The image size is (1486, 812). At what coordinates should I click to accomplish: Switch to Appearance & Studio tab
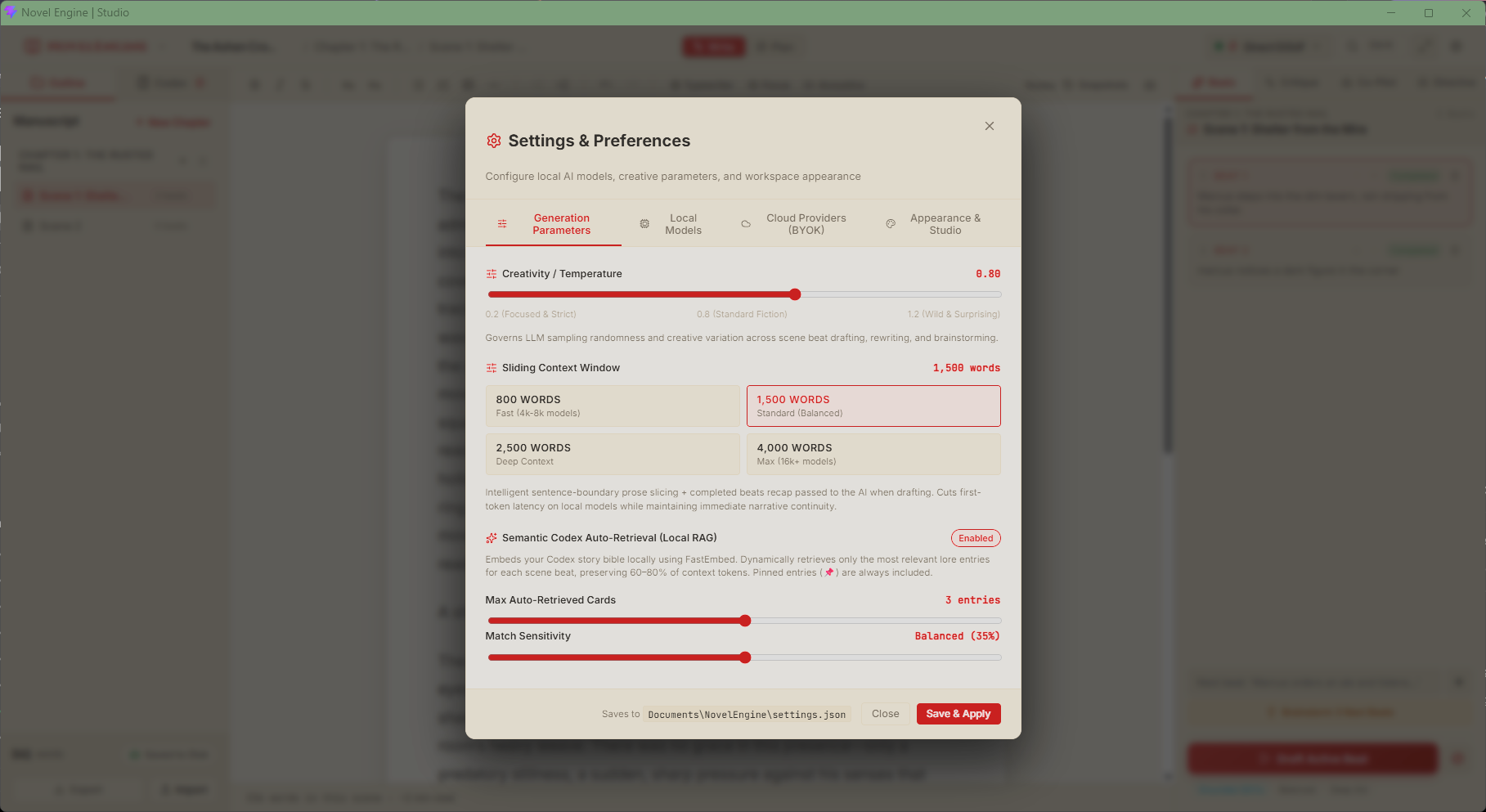click(935, 224)
